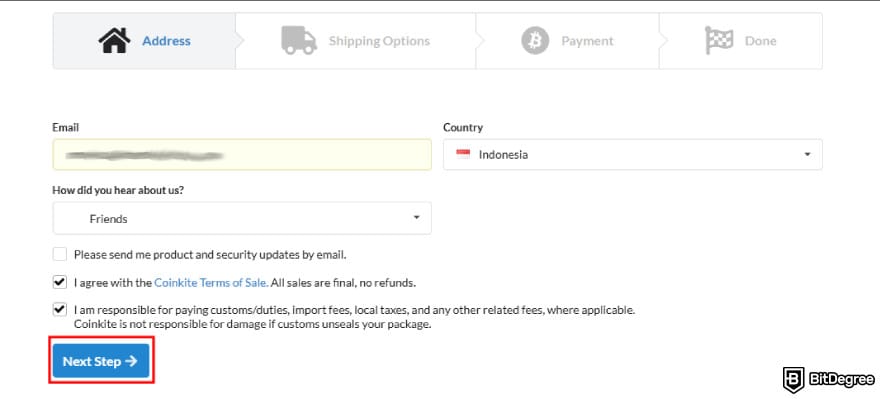Open the Address step tab
Image resolution: width=880 pixels, height=399 pixels.
[144, 41]
